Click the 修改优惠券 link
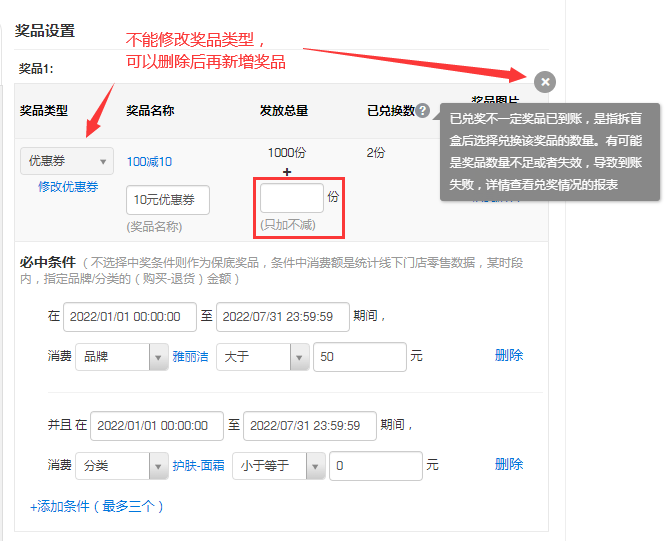The image size is (671, 541). [x=68, y=187]
